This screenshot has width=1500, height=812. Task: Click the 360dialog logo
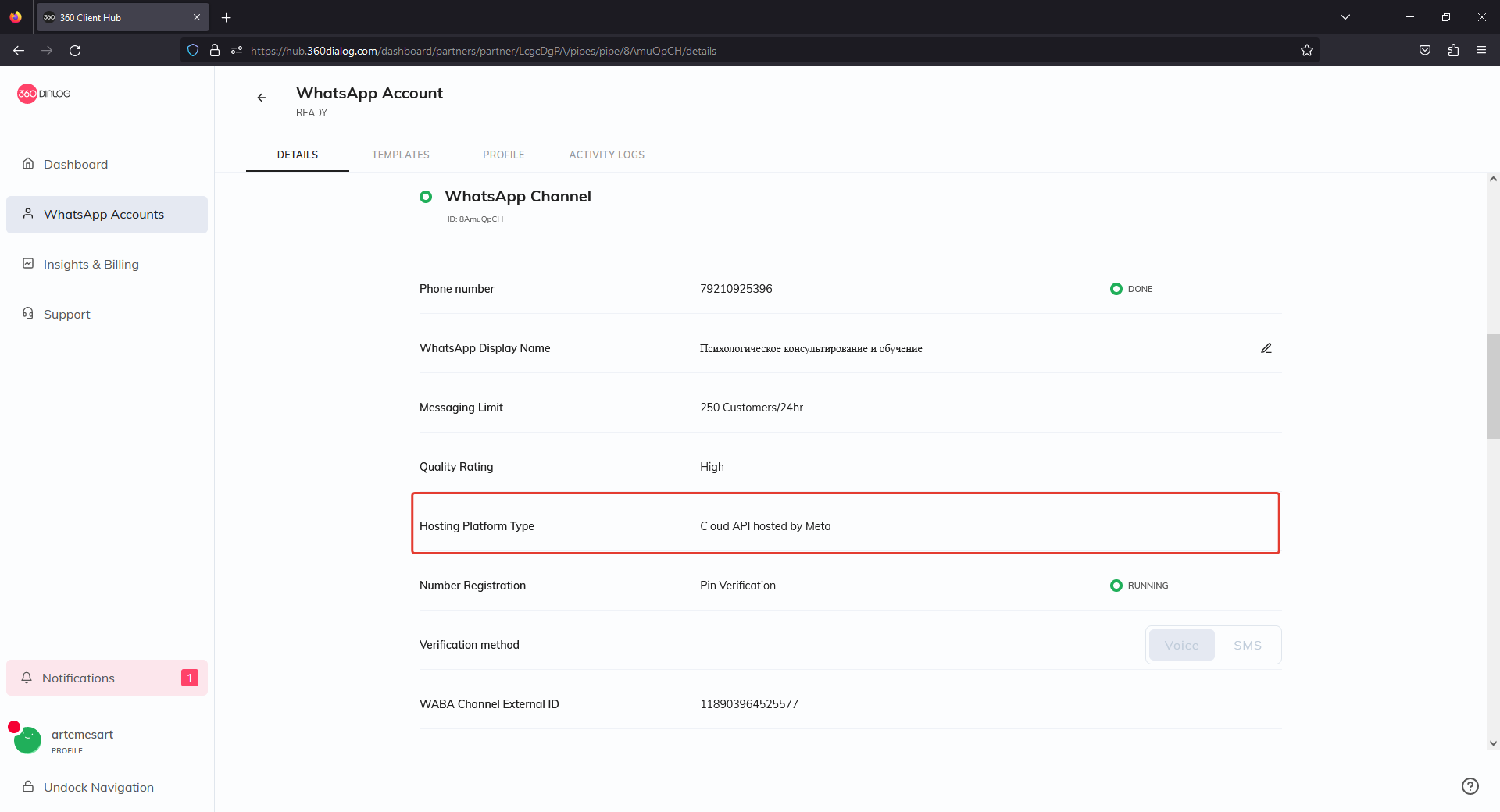coord(44,94)
